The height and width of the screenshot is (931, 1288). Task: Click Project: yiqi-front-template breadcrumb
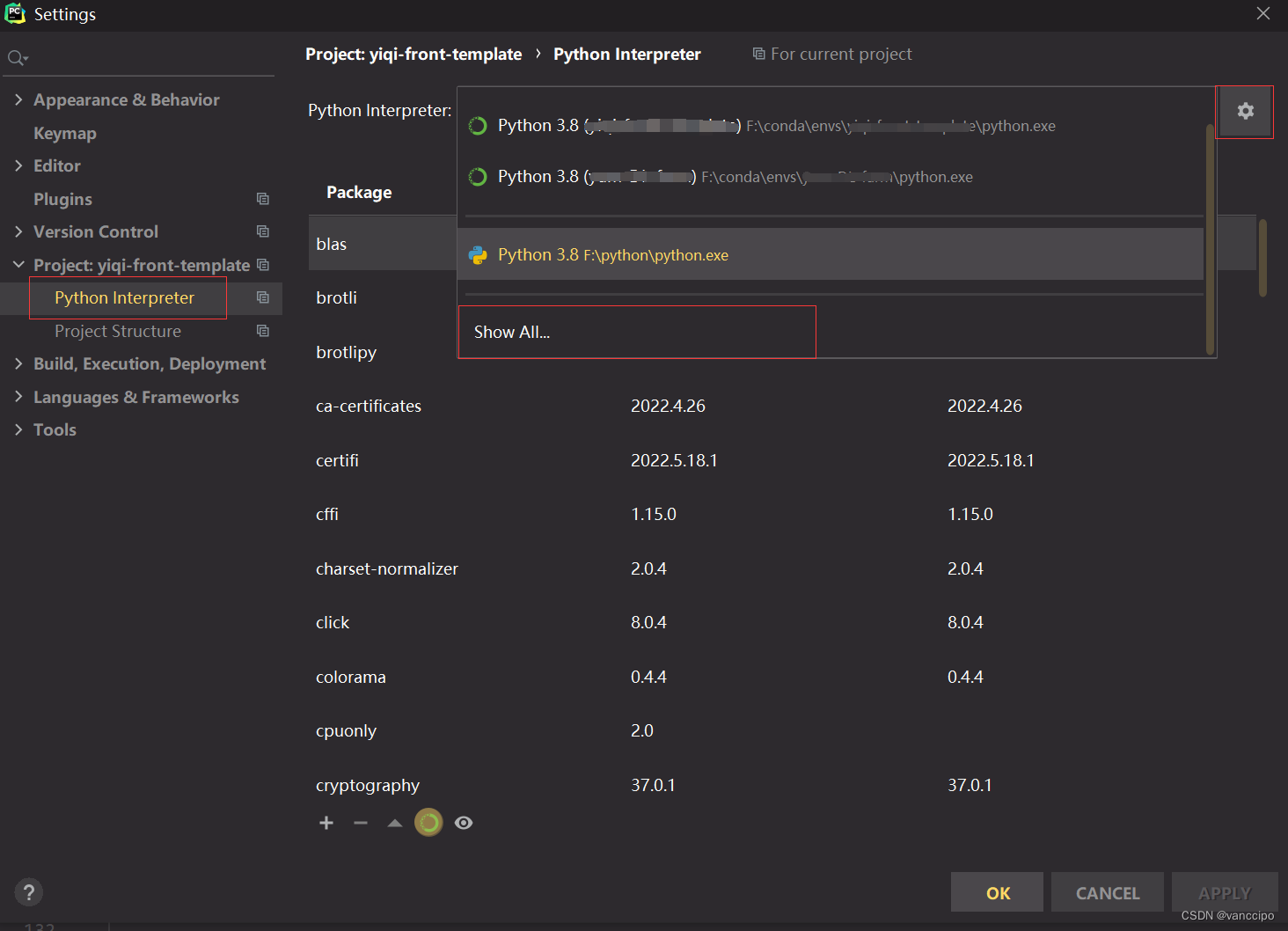413,54
